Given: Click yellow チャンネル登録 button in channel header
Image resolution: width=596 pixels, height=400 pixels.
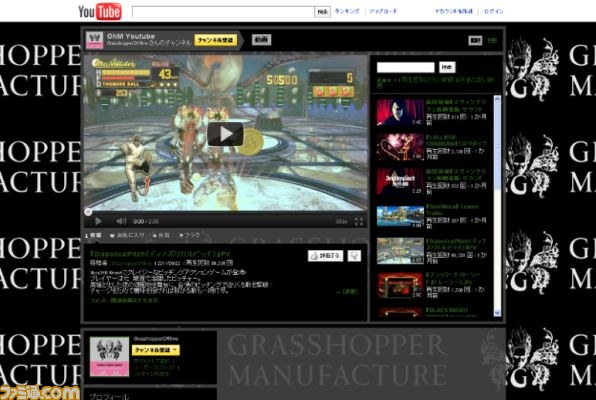Looking at the screenshot, I should pyautogui.click(x=216, y=40).
